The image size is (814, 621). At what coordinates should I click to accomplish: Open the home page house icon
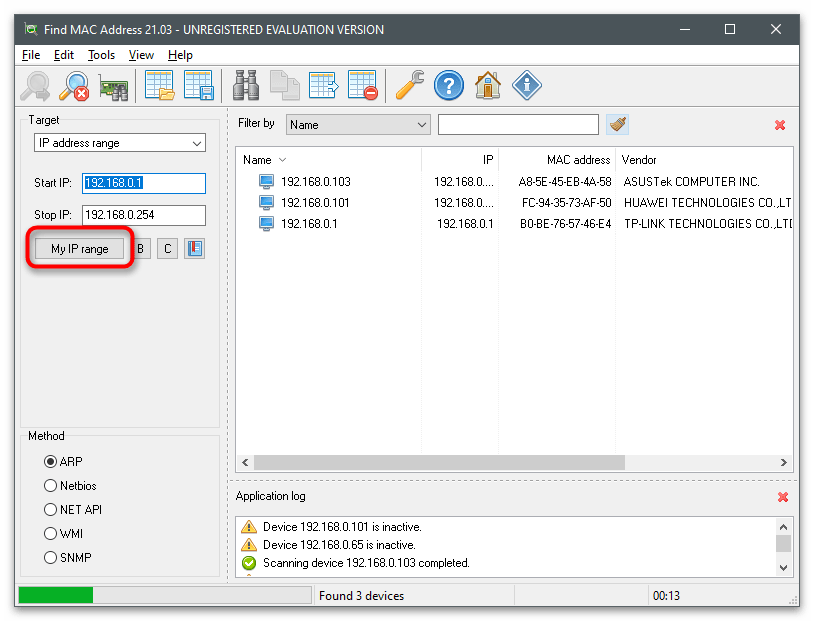487,86
